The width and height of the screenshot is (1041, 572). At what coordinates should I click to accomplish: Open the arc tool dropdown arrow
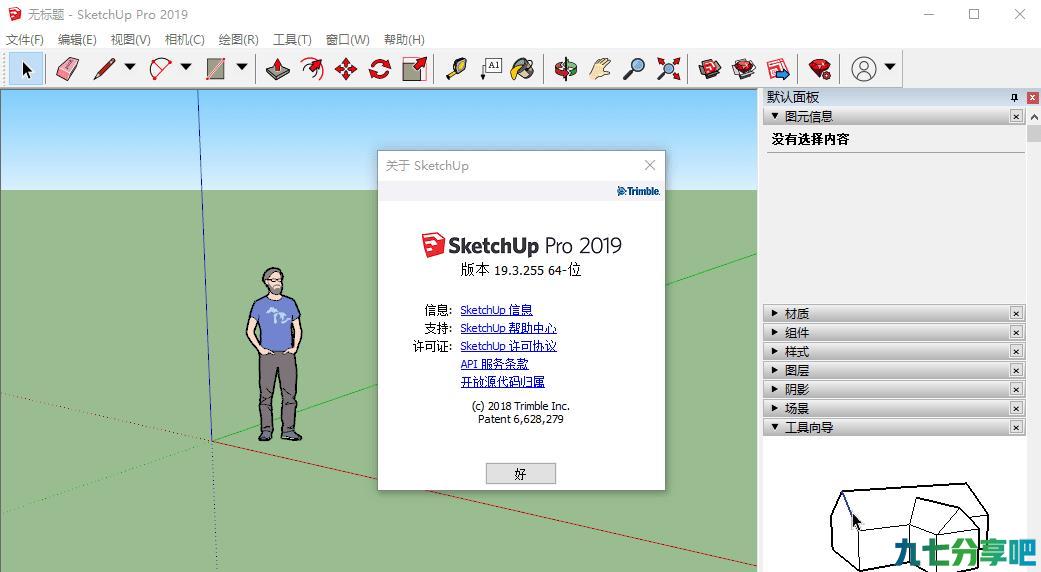(186, 67)
